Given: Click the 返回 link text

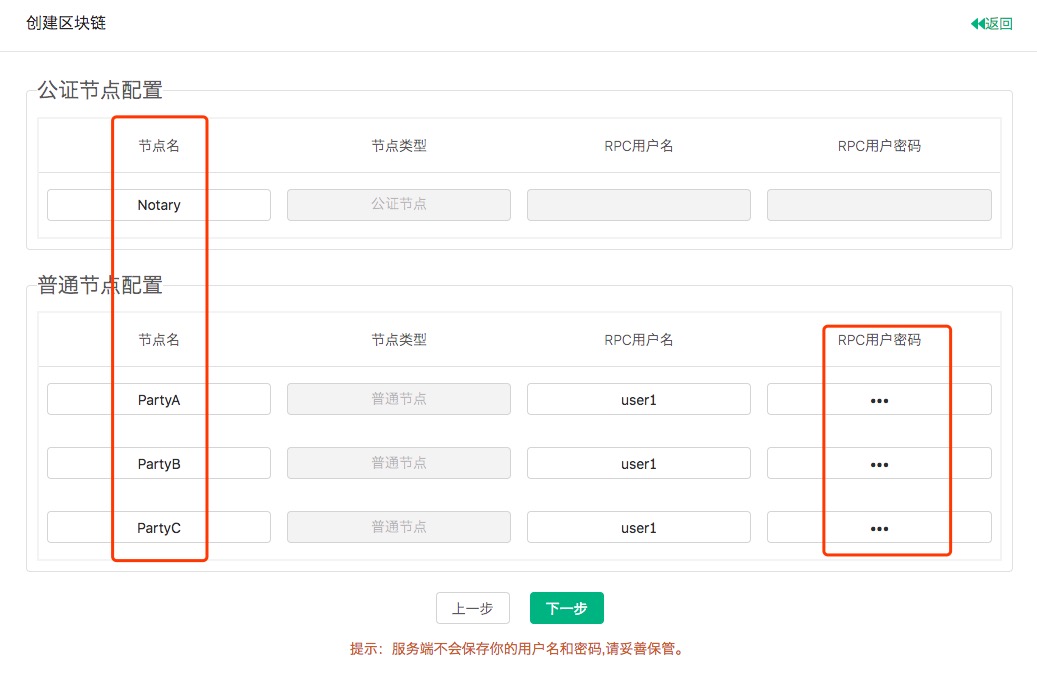Looking at the screenshot, I should tap(999, 24).
